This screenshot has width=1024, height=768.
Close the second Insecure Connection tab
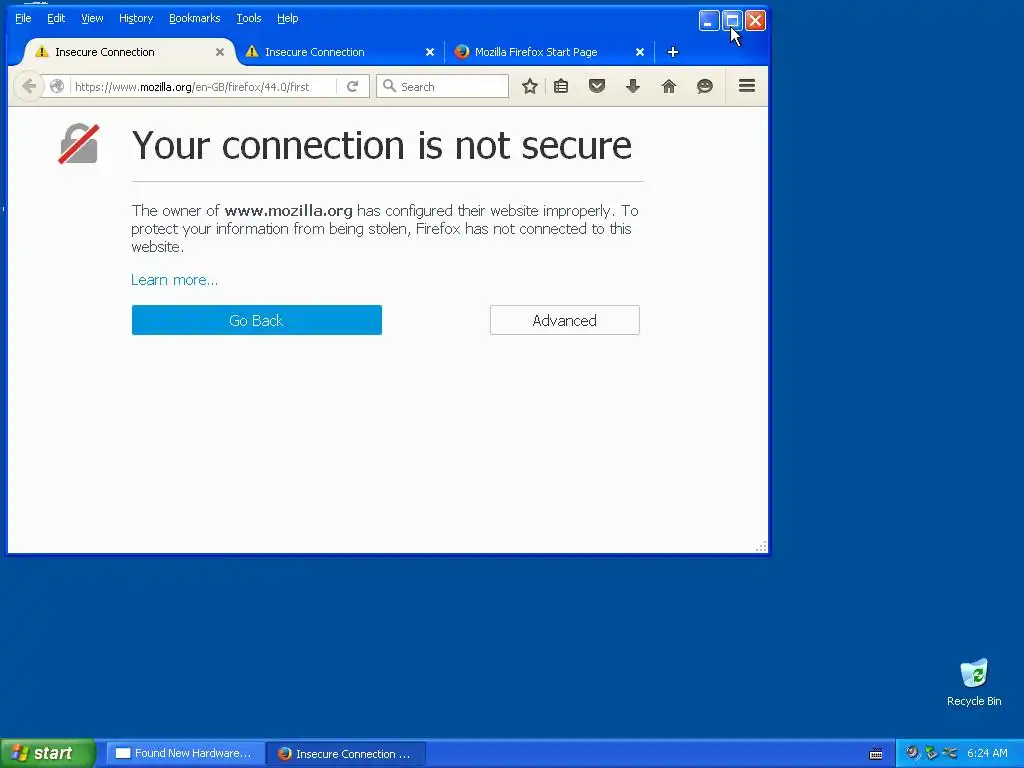(x=430, y=52)
